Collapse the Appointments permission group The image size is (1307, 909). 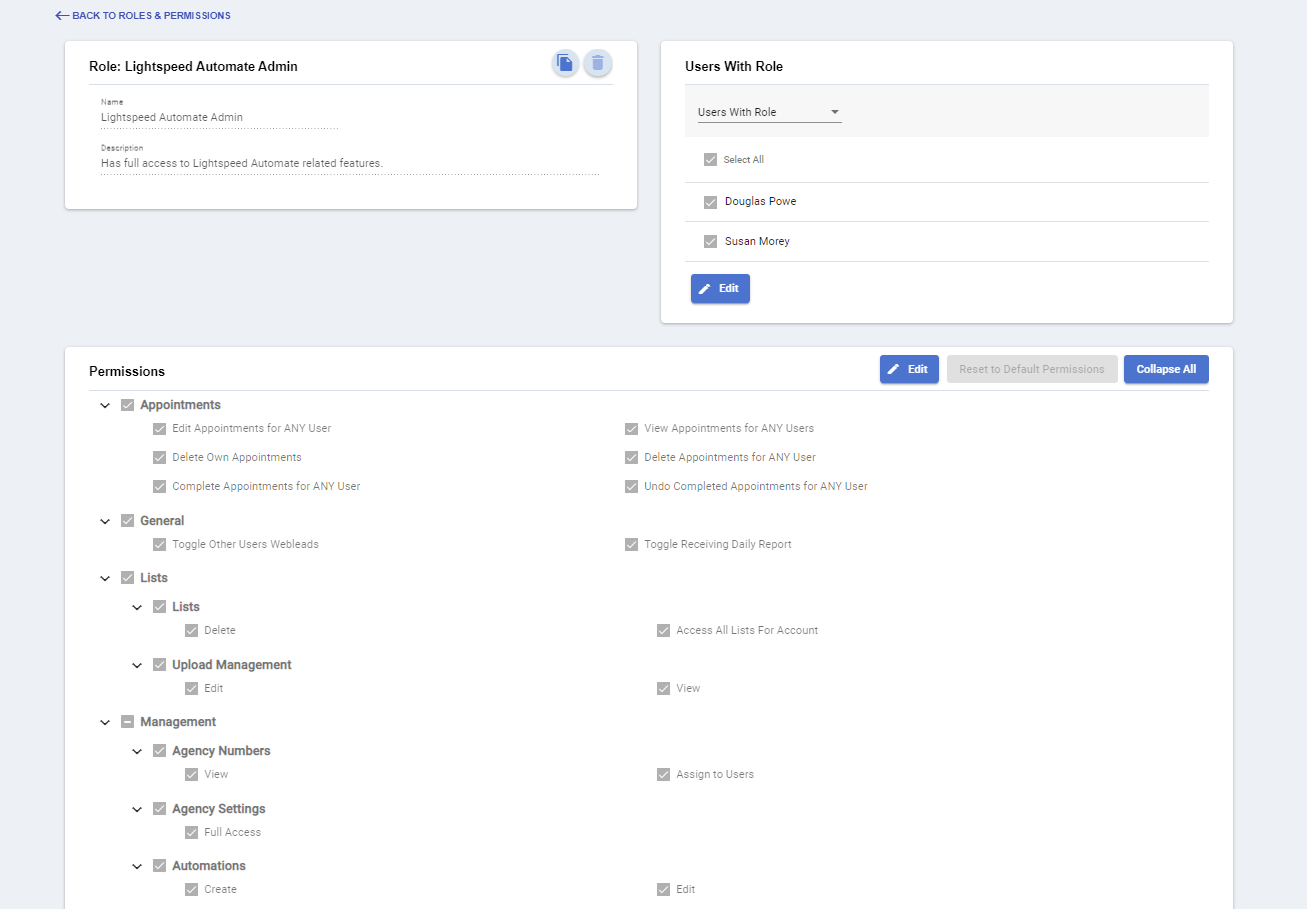pyautogui.click(x=105, y=406)
